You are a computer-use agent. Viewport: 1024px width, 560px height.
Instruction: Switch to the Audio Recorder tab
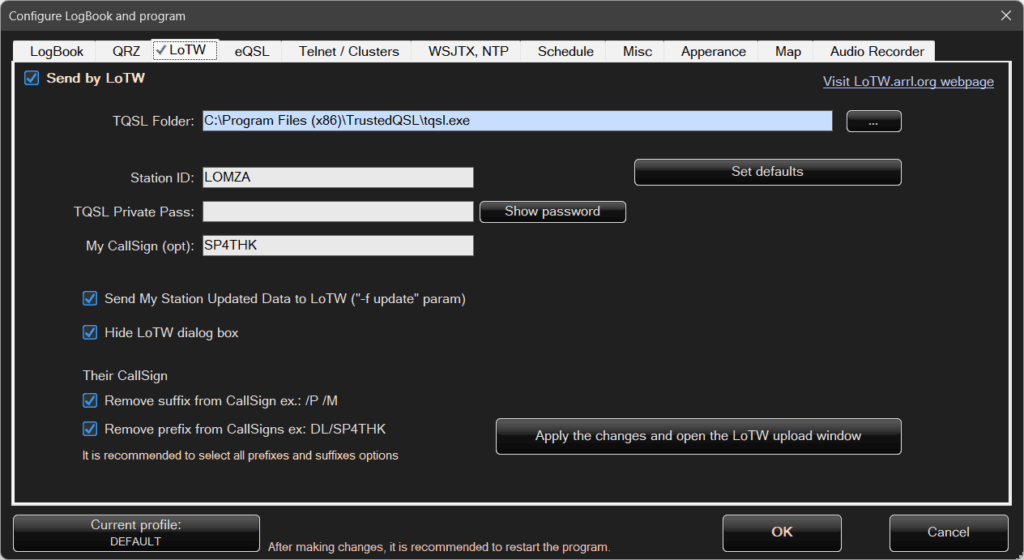click(875, 51)
